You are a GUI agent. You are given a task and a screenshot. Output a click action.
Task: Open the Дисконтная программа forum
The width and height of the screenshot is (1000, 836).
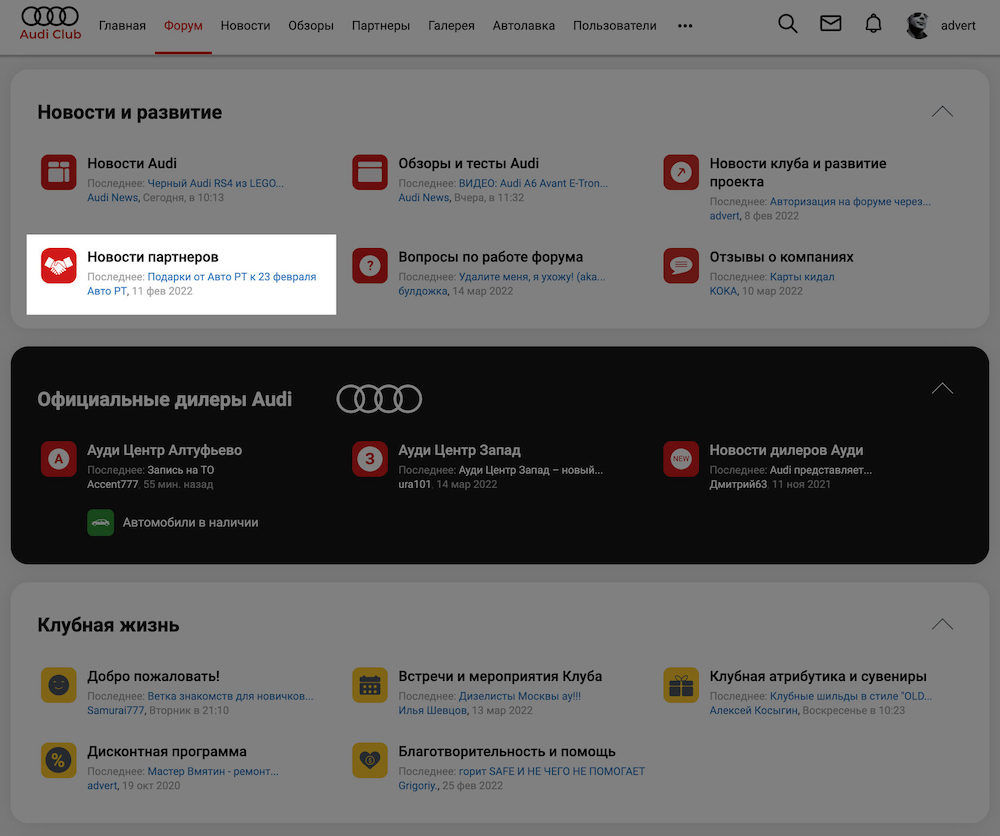tap(167, 751)
